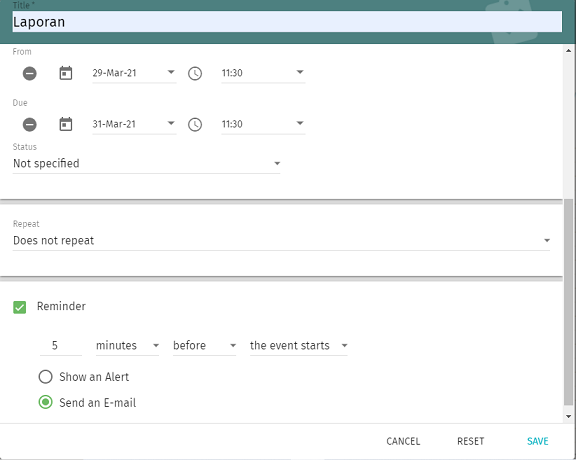Click the scrollbar down arrow

[x=568, y=416]
